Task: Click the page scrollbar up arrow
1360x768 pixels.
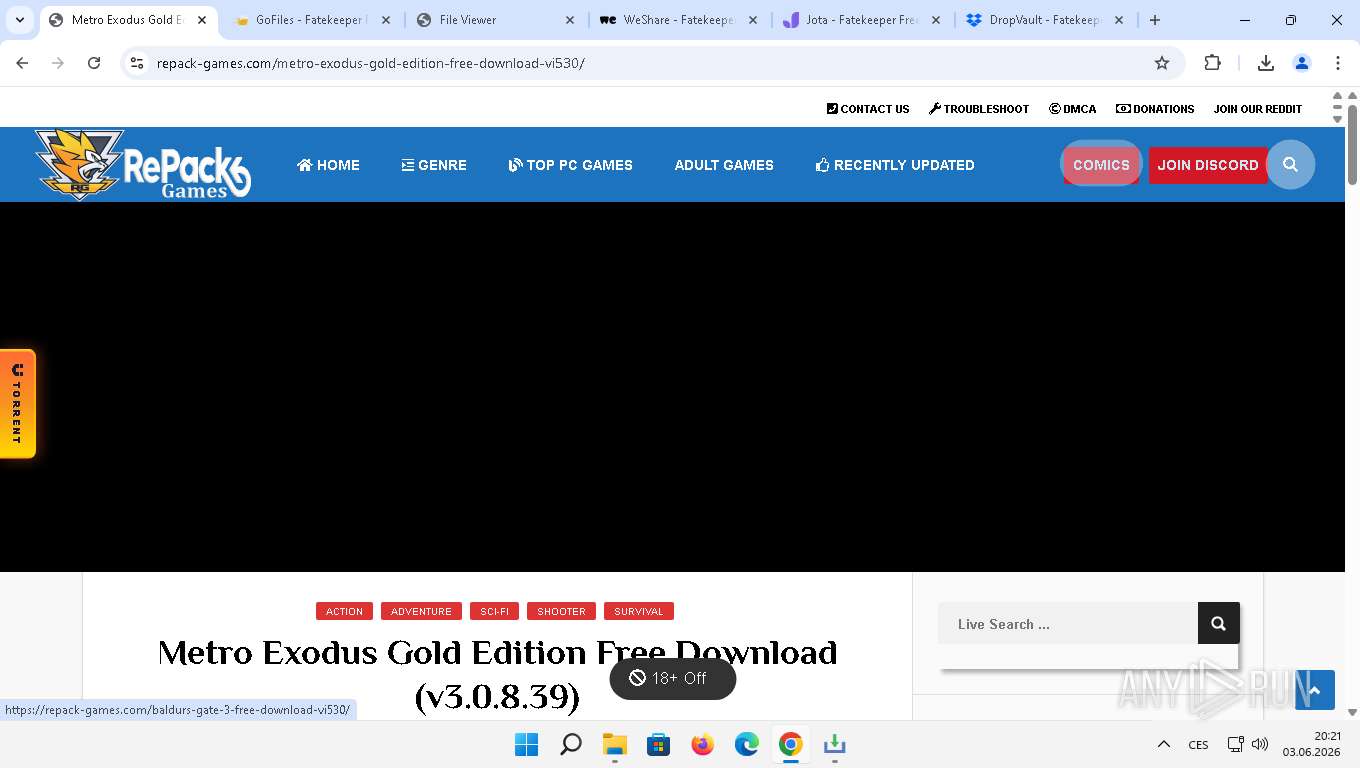Action: [1352, 97]
